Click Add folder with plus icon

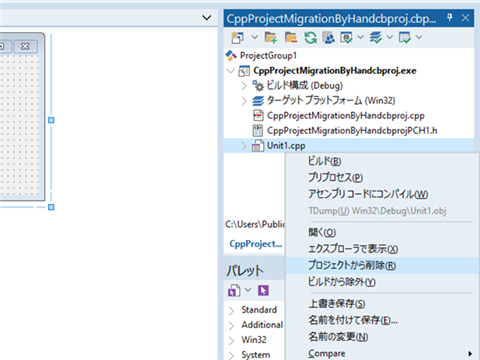coord(271,37)
